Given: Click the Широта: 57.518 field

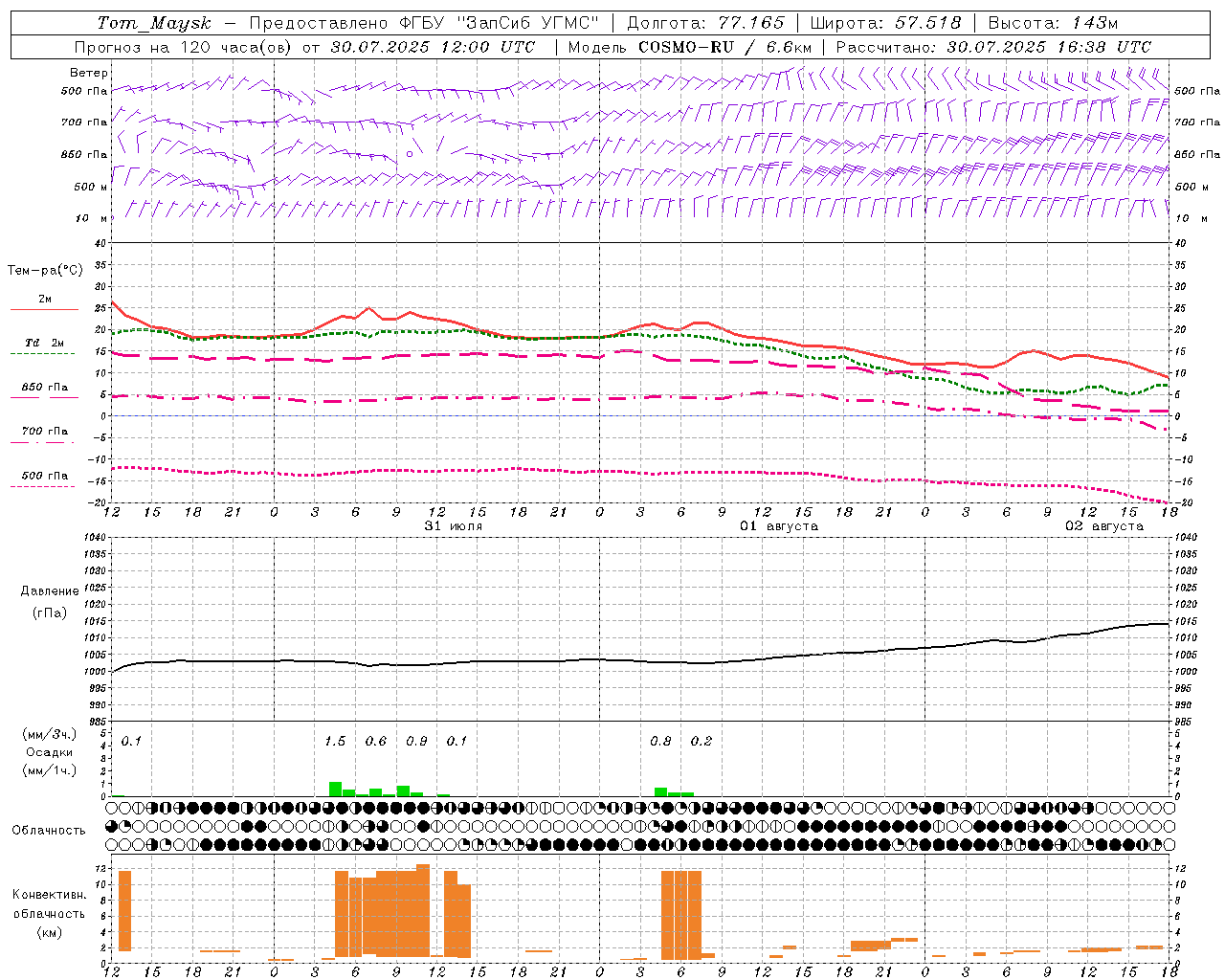Looking at the screenshot, I should tap(885, 23).
